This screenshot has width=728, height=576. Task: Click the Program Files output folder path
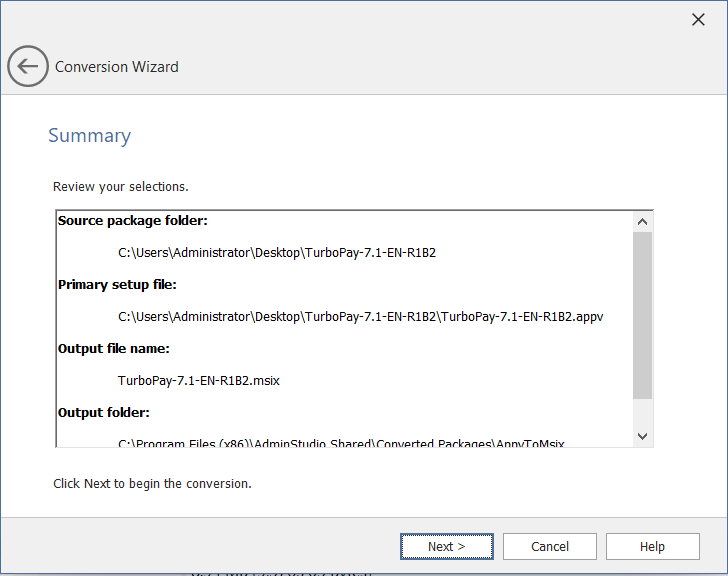point(340,442)
